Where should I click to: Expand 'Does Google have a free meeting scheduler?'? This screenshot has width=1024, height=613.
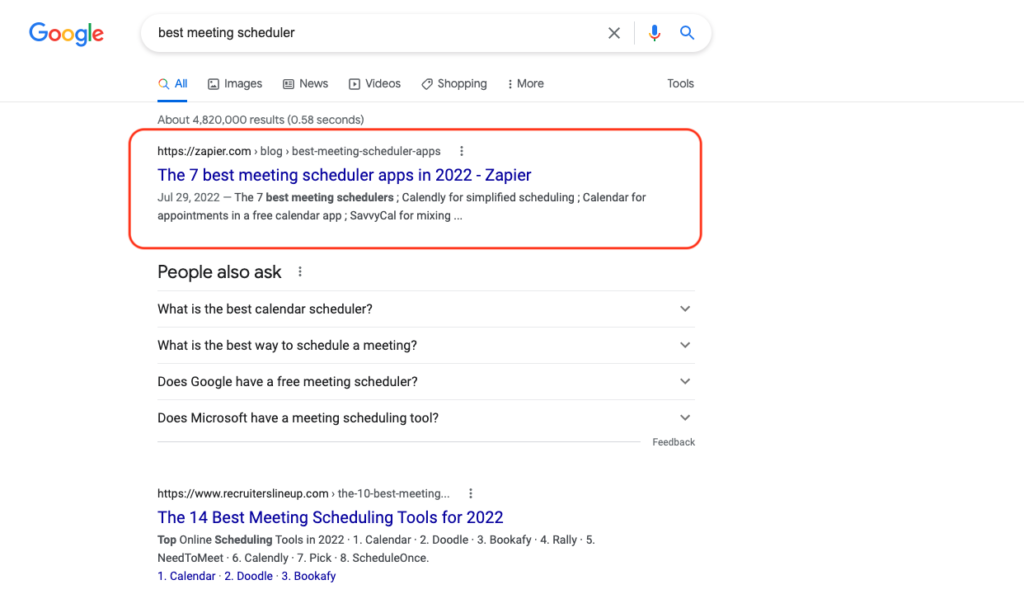(x=426, y=381)
